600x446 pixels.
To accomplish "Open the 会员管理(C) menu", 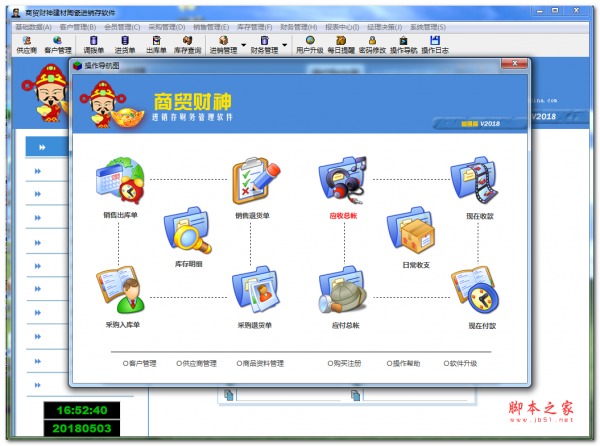I will pos(122,27).
